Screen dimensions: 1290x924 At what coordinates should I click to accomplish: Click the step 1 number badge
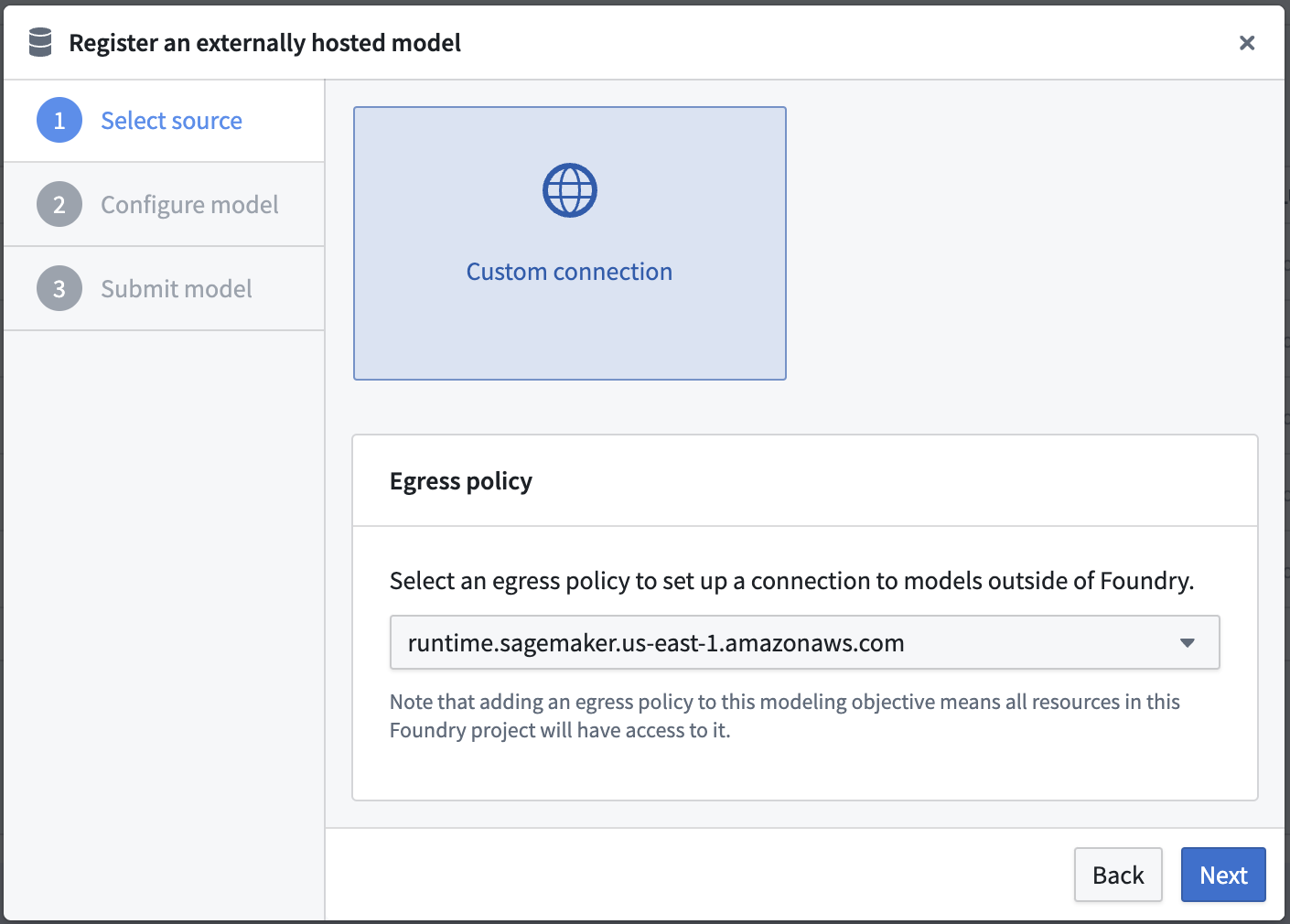59,121
